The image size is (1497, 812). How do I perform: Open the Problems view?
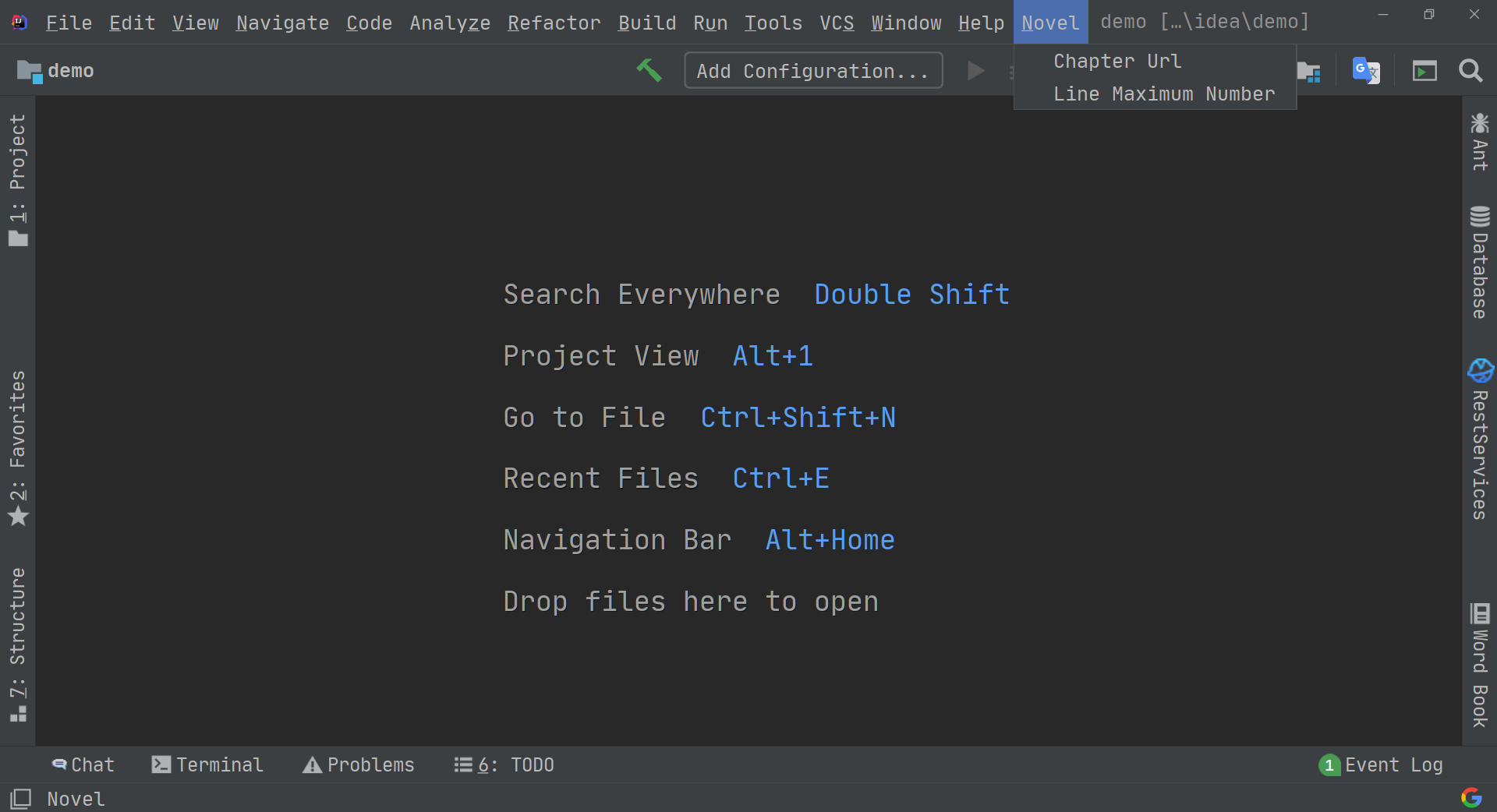(x=358, y=764)
